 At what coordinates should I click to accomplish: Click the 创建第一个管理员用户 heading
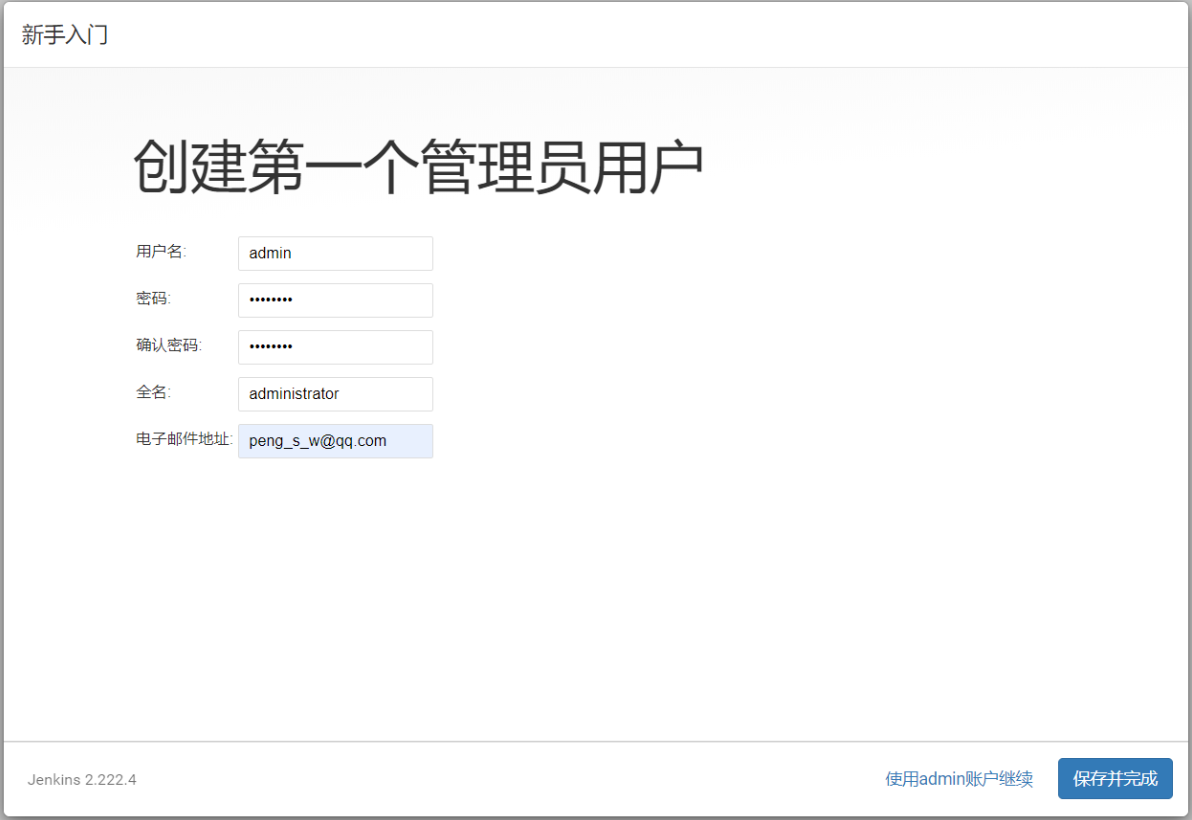pyautogui.click(x=418, y=166)
